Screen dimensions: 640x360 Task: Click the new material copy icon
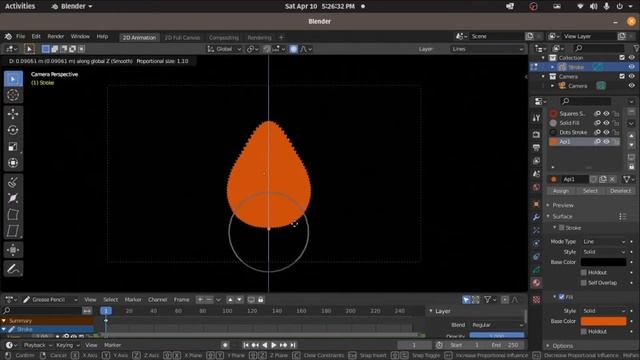click(603, 179)
